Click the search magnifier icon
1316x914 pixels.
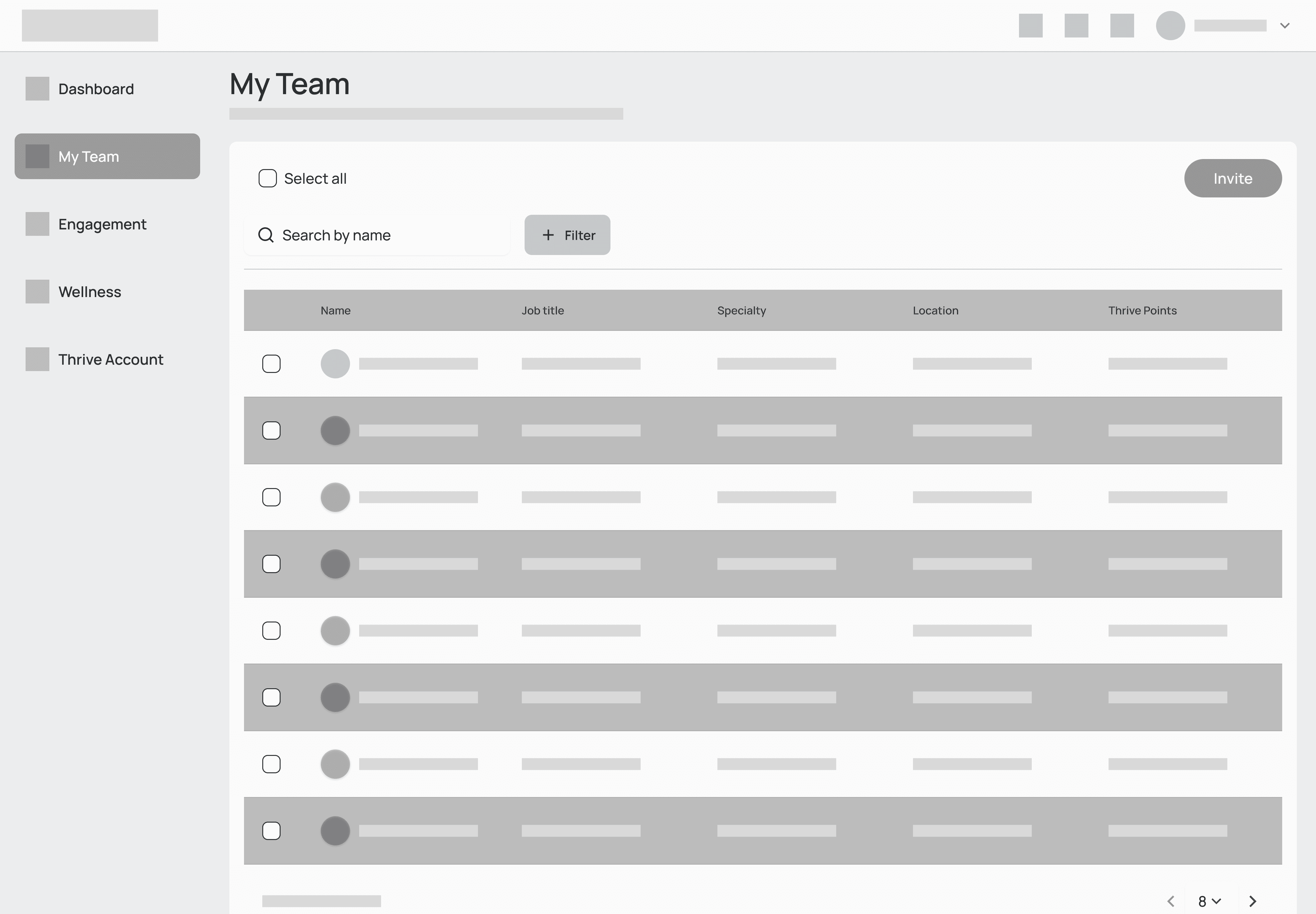266,235
